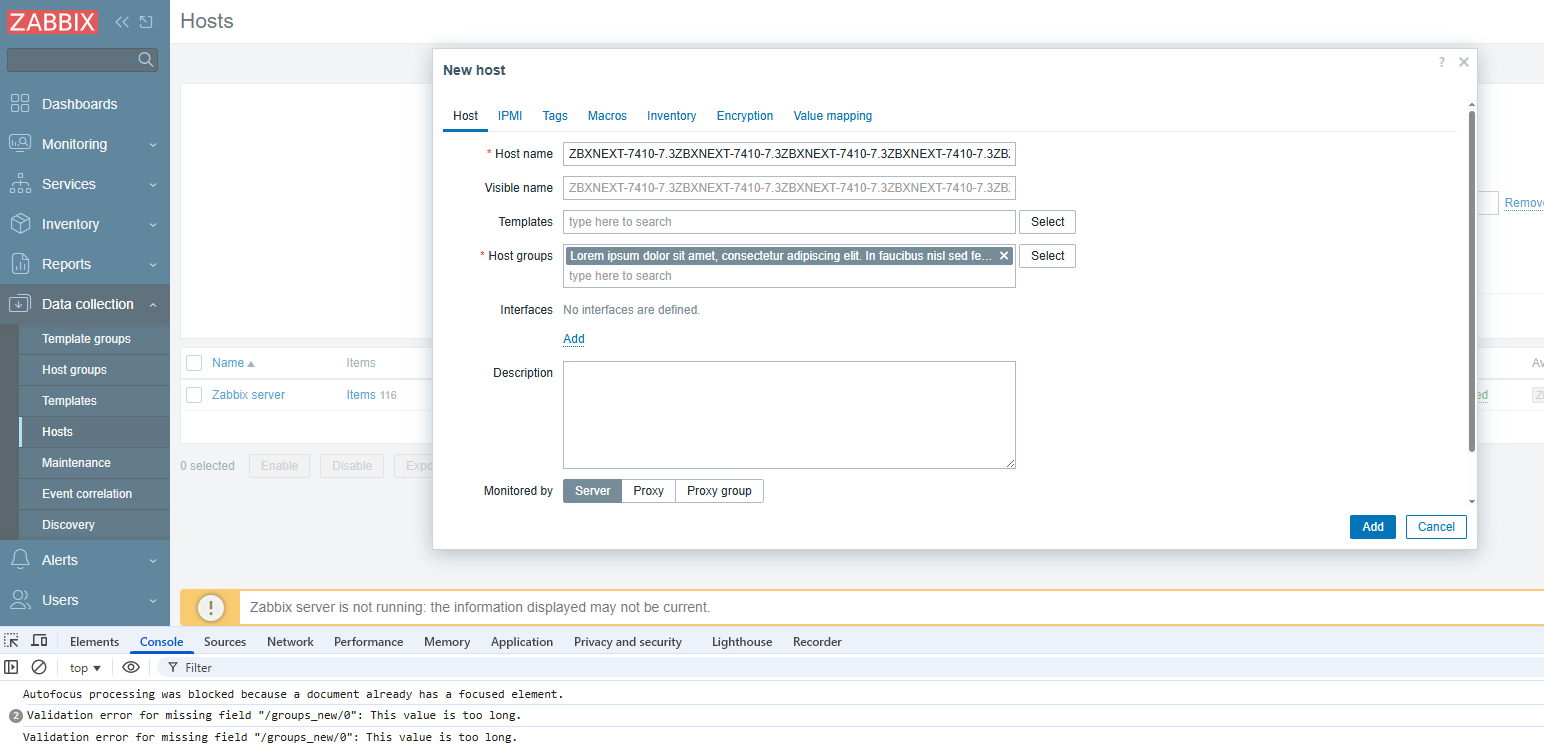Collapse the Data collection menu chevron
1544x746 pixels.
[153, 305]
